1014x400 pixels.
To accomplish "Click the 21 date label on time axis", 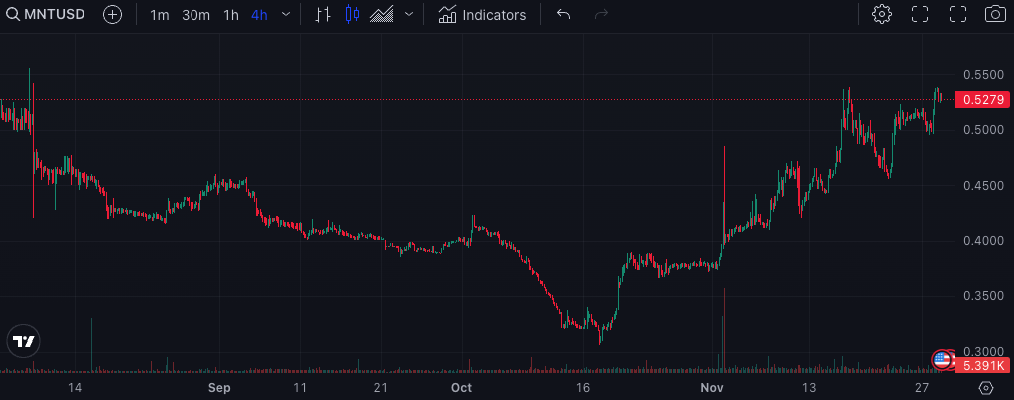I will click(381, 388).
